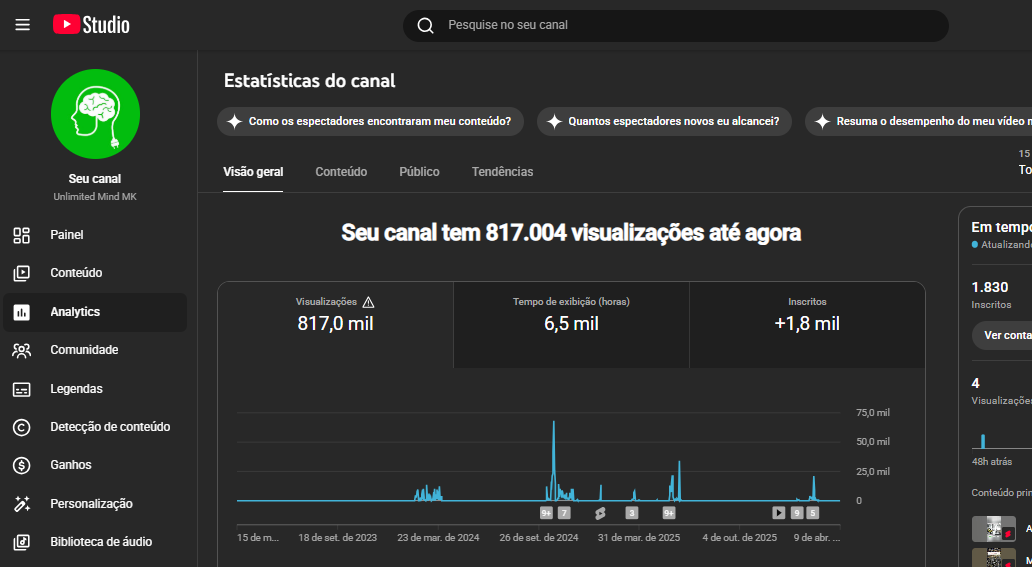The height and width of the screenshot is (567, 1032).
Task: Click the 9+ marker beside the 7 marker
Action: pos(546,513)
